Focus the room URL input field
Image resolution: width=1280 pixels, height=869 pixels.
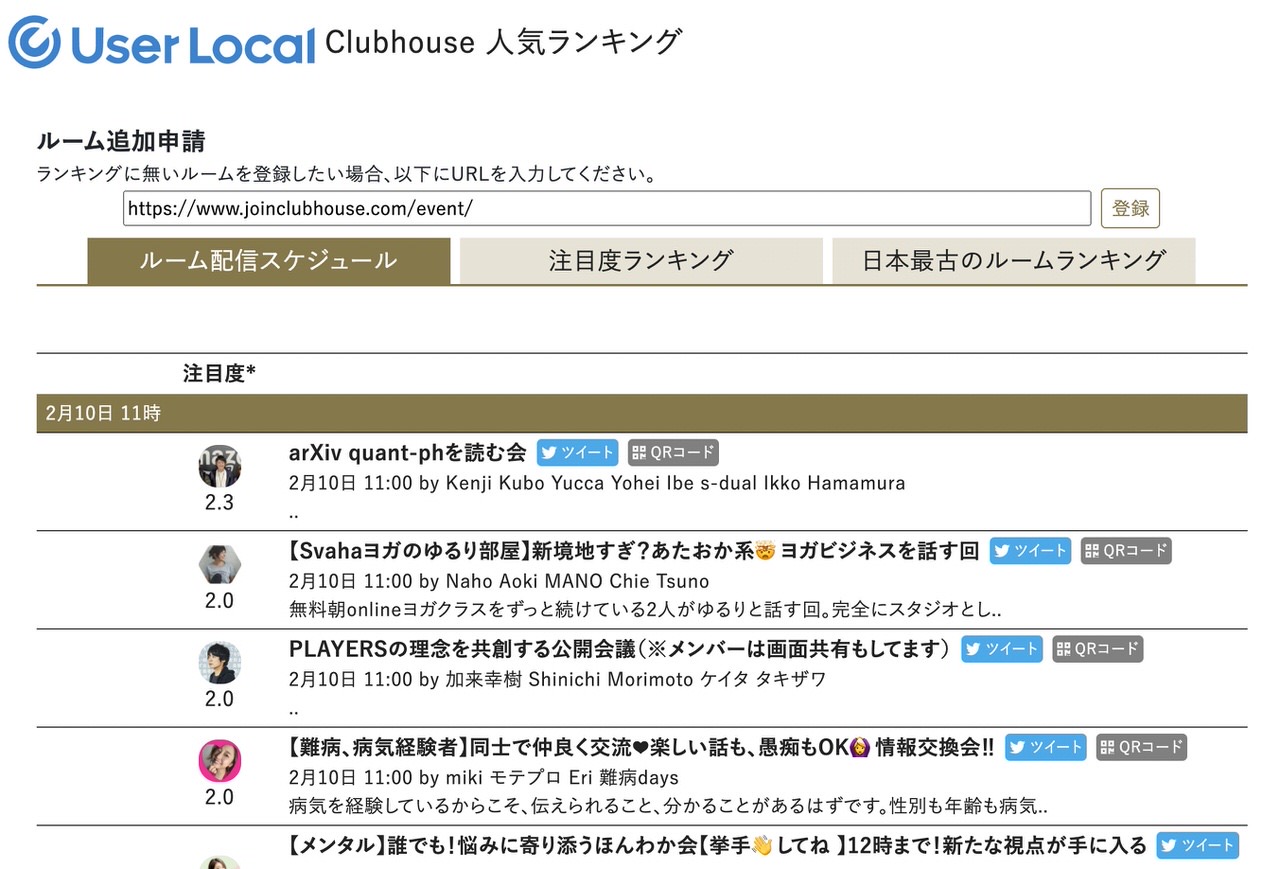coord(607,208)
